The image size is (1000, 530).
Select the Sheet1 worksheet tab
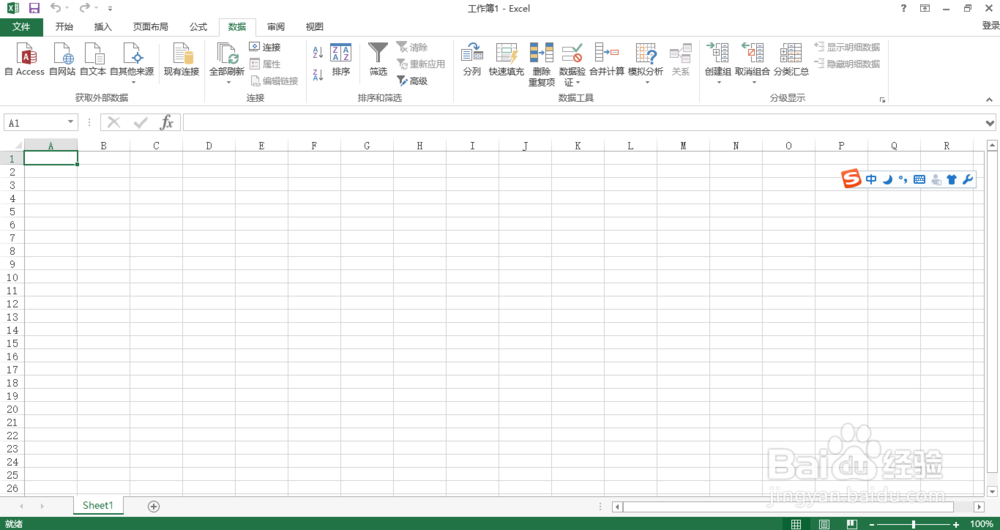[98, 505]
